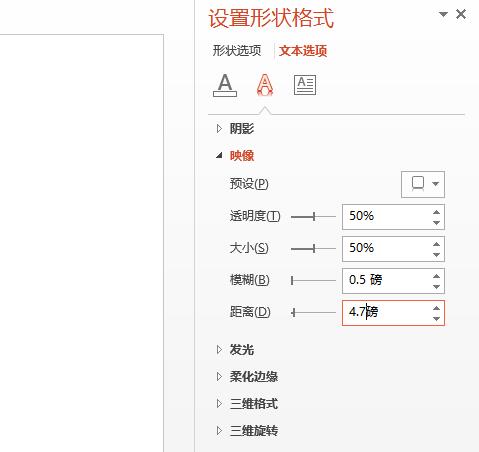The height and width of the screenshot is (452, 479).
Task: Decrease 透明度 with the down arrow
Action: pyautogui.click(x=437, y=222)
